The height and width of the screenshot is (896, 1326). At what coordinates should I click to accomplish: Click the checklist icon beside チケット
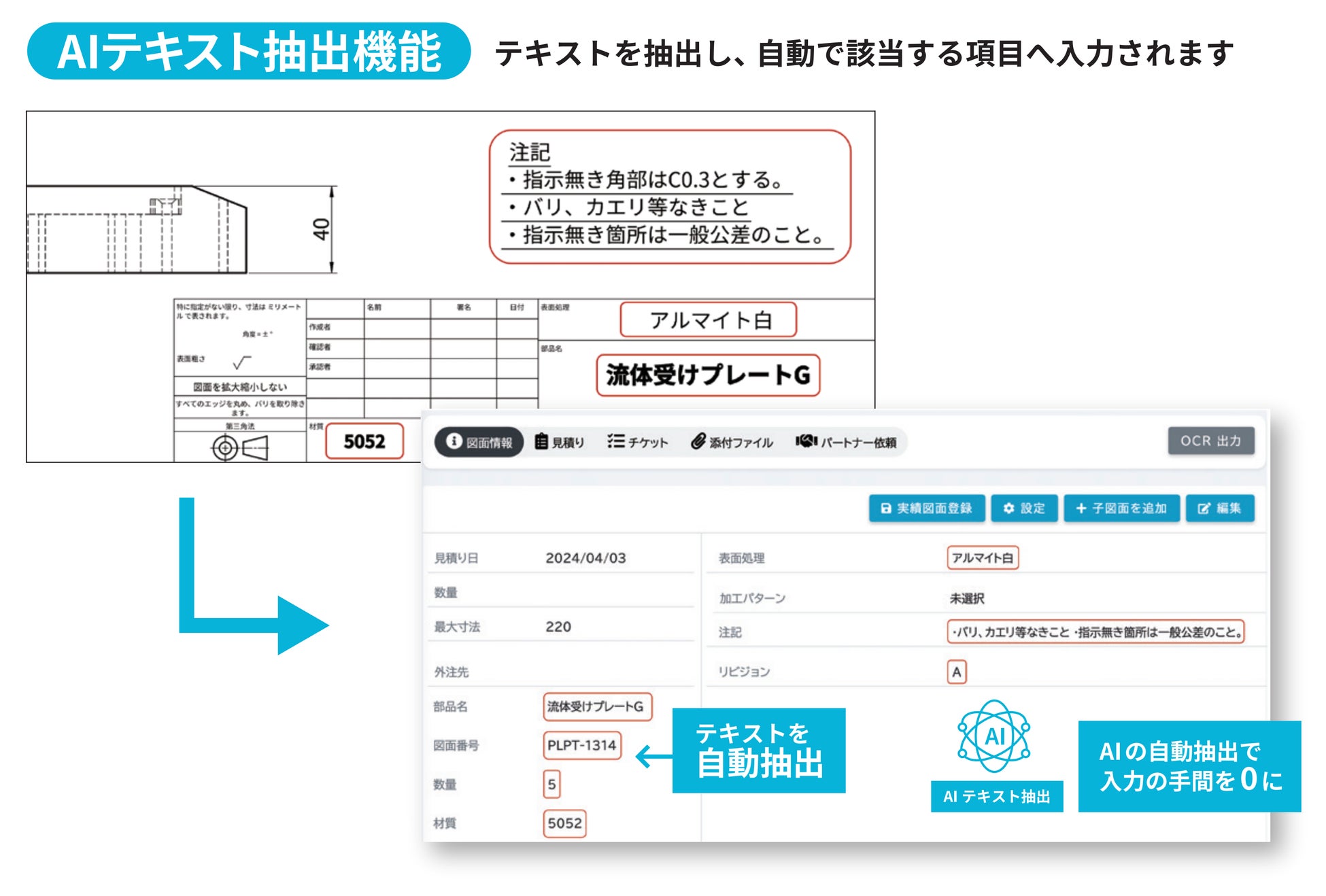pyautogui.click(x=615, y=442)
